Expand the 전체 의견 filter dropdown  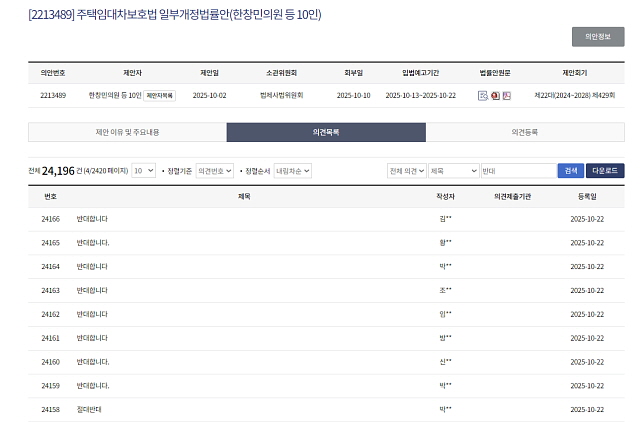407,171
